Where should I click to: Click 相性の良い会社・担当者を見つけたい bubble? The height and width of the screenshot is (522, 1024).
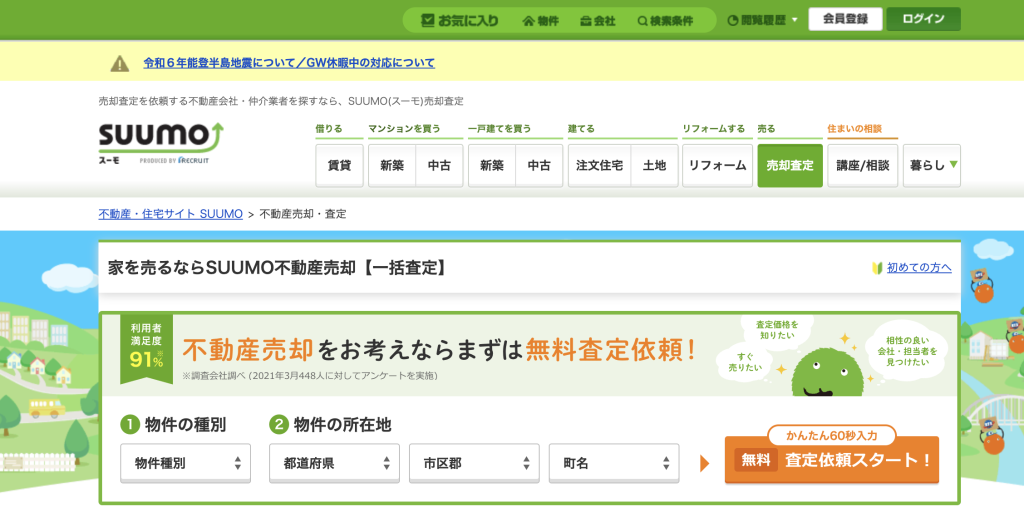906,351
